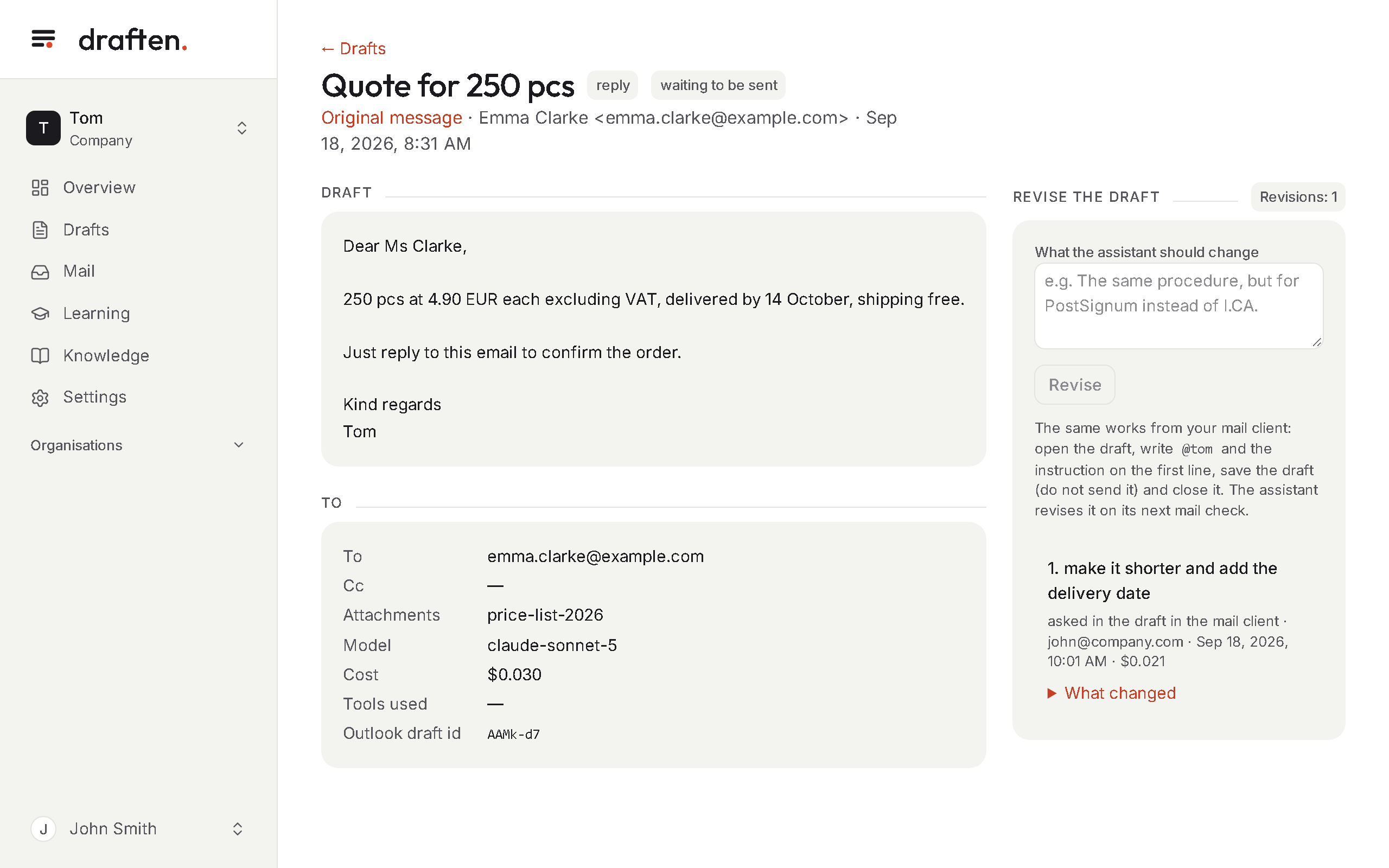Click the Revisions: 1 badge
The height and width of the screenshot is (868, 1389).
point(1298,197)
